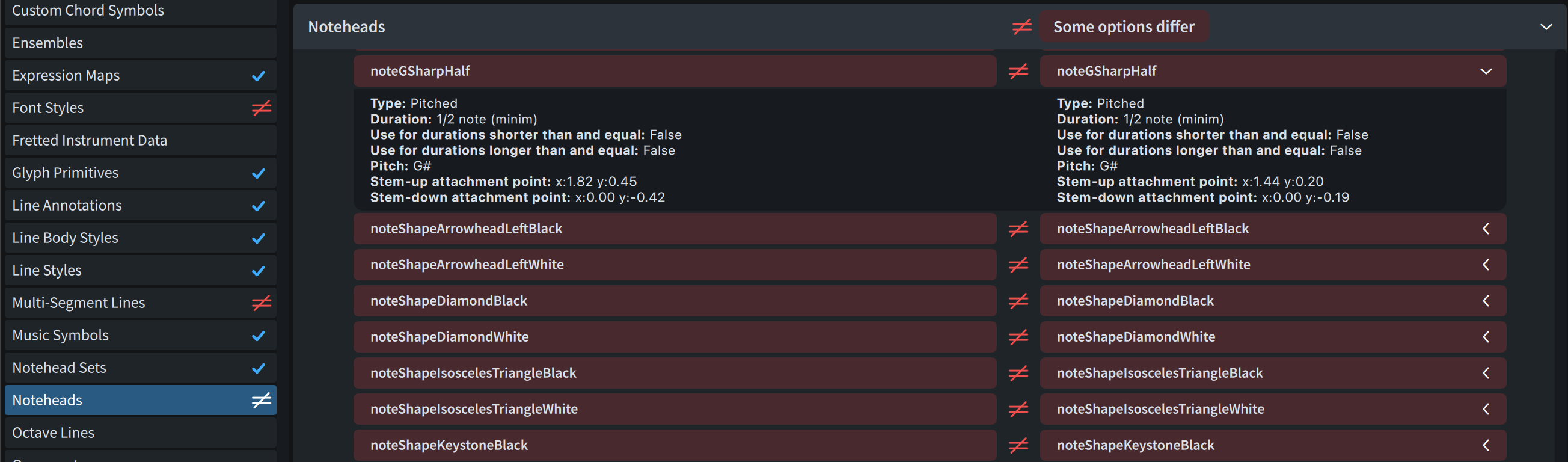This screenshot has height=462, width=1568.
Task: Open the Notehead Sets category
Action: 59,368
